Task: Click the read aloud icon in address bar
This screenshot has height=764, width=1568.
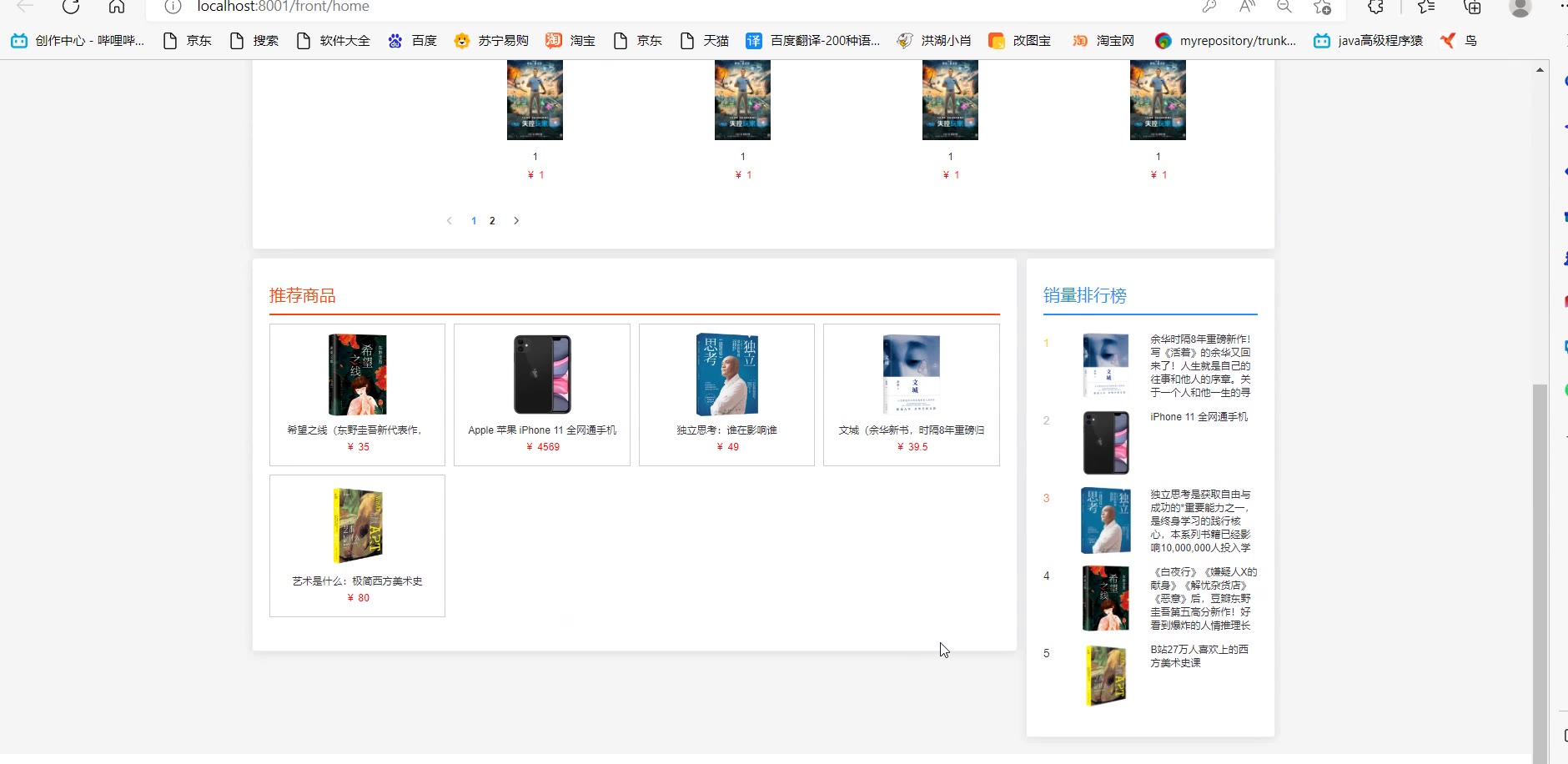Action: pyautogui.click(x=1247, y=7)
